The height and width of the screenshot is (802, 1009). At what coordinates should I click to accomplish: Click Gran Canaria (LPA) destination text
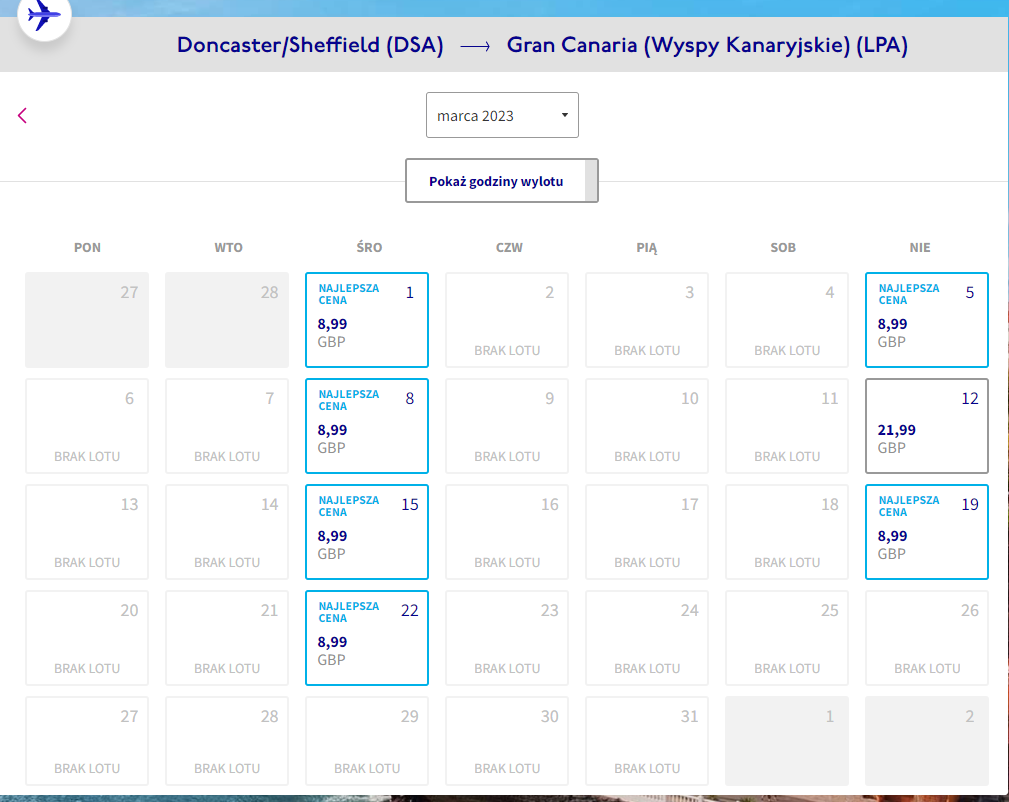point(707,45)
